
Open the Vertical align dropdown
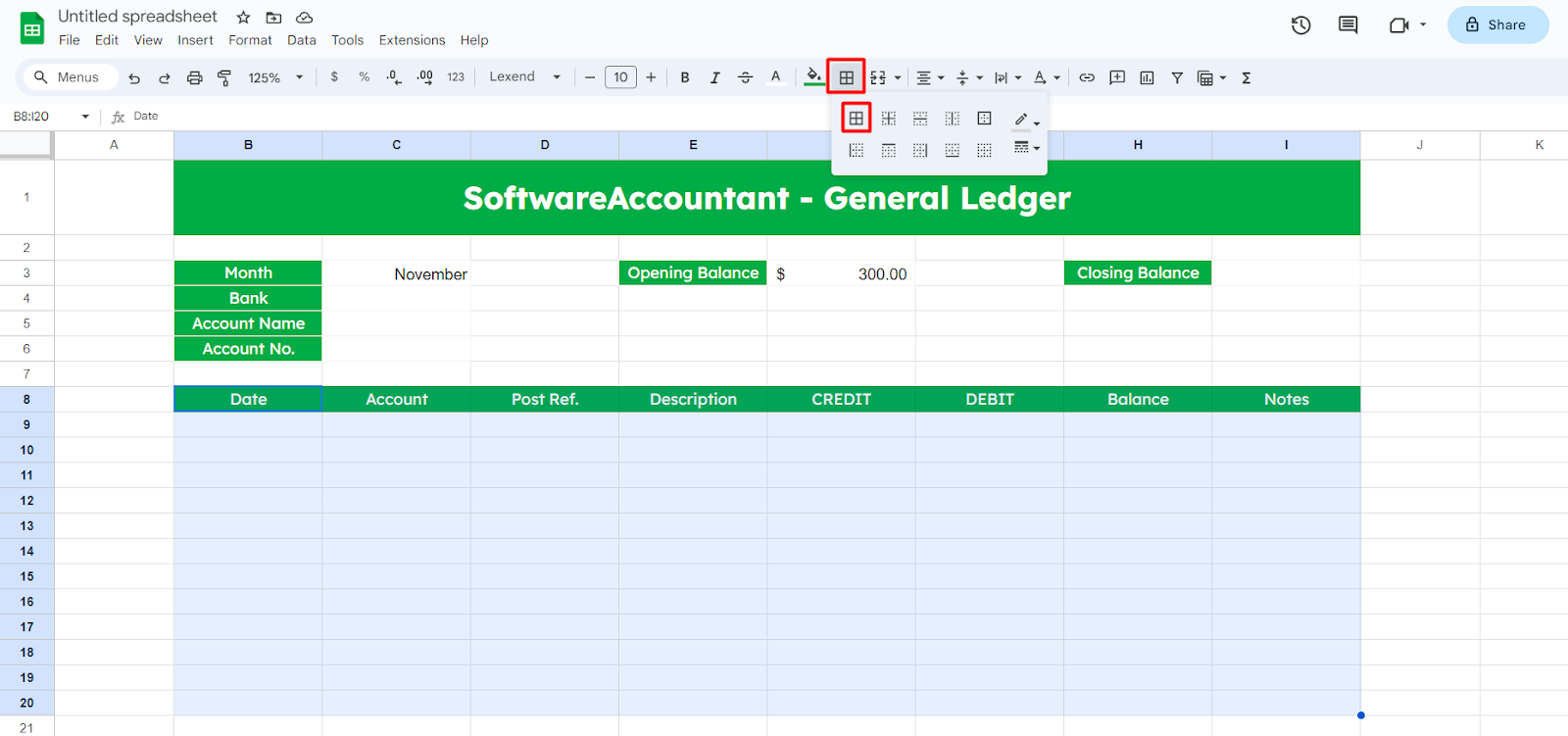click(x=968, y=77)
